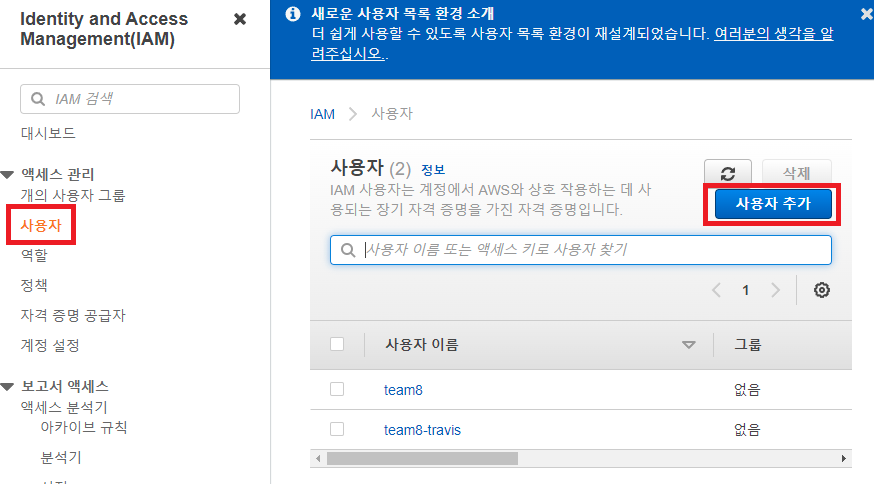Click the IAM breadcrumb link
Viewport: 874px width, 484px height.
coord(322,114)
